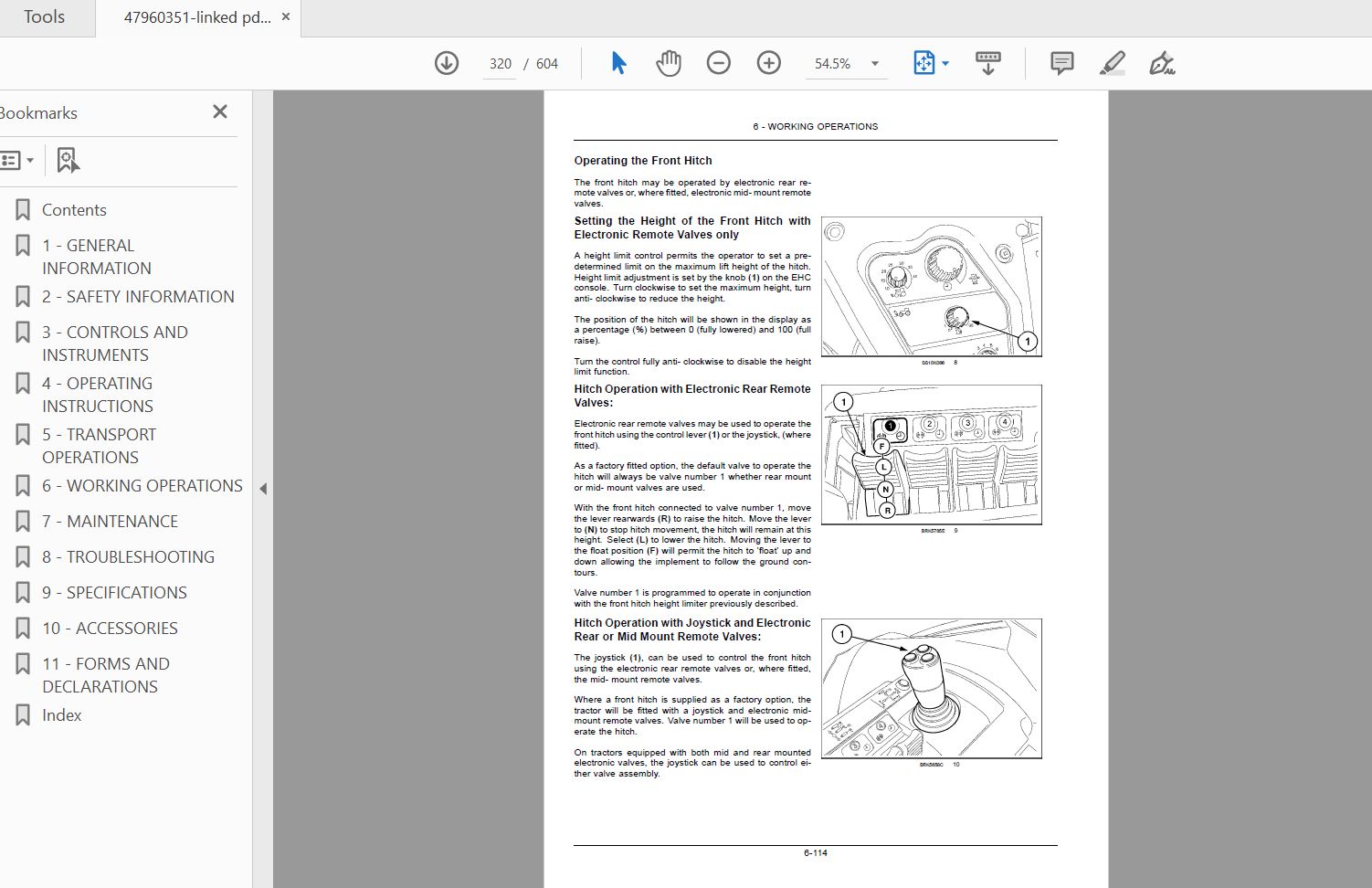This screenshot has height=888, width=1372.
Task: Click the find current bookmark icon
Action: pos(68,161)
